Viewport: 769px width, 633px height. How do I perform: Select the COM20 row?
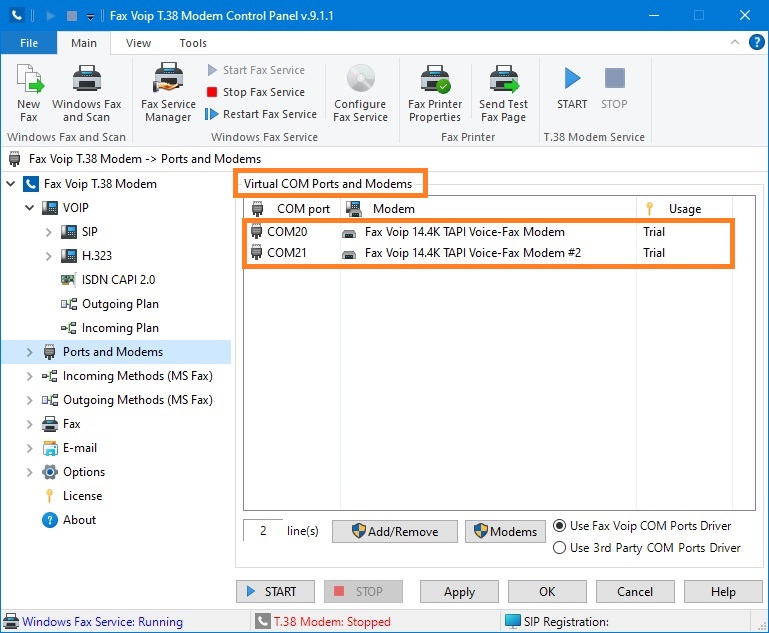pyautogui.click(x=488, y=232)
